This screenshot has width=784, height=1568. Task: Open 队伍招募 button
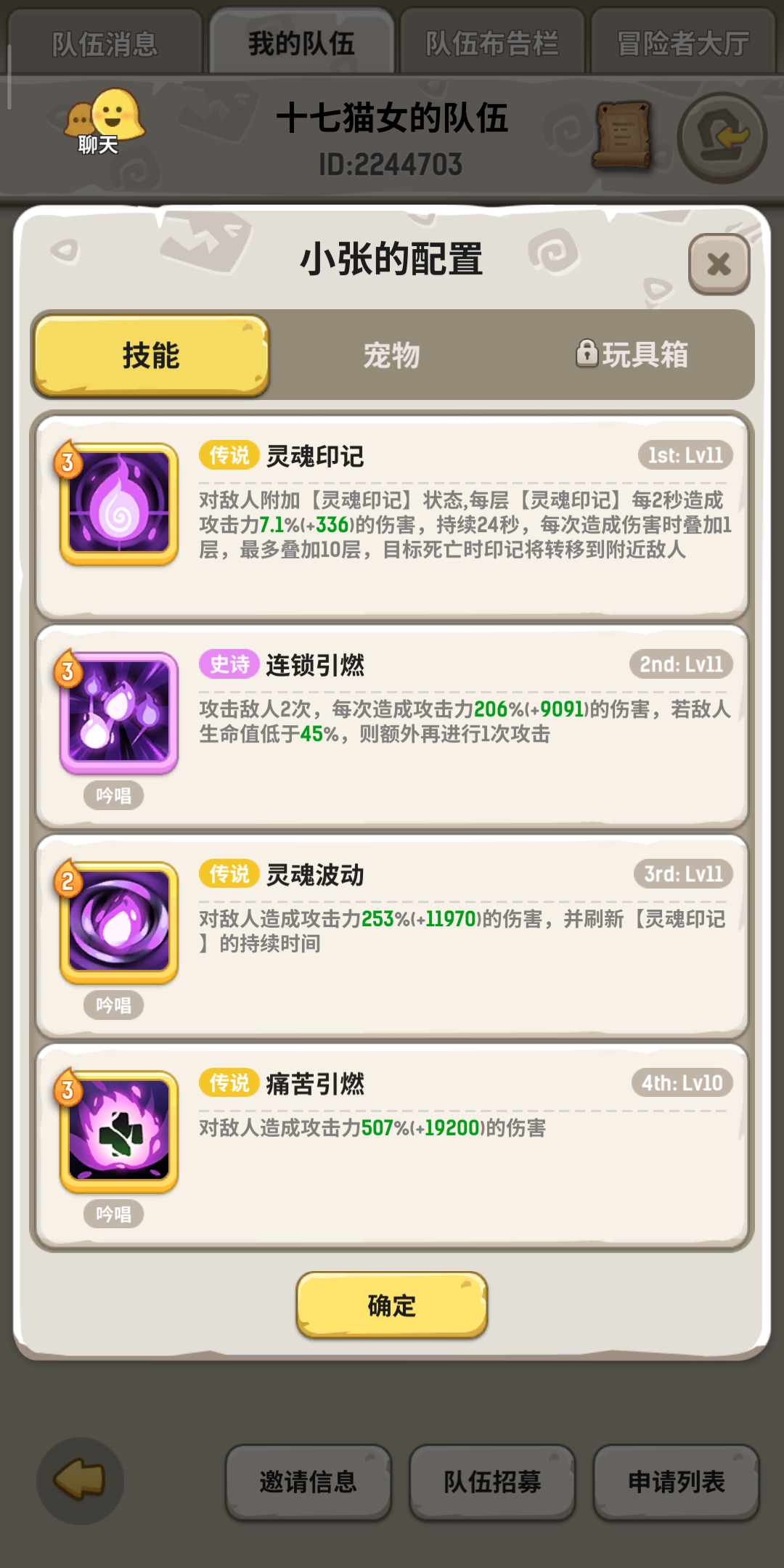tap(492, 1482)
